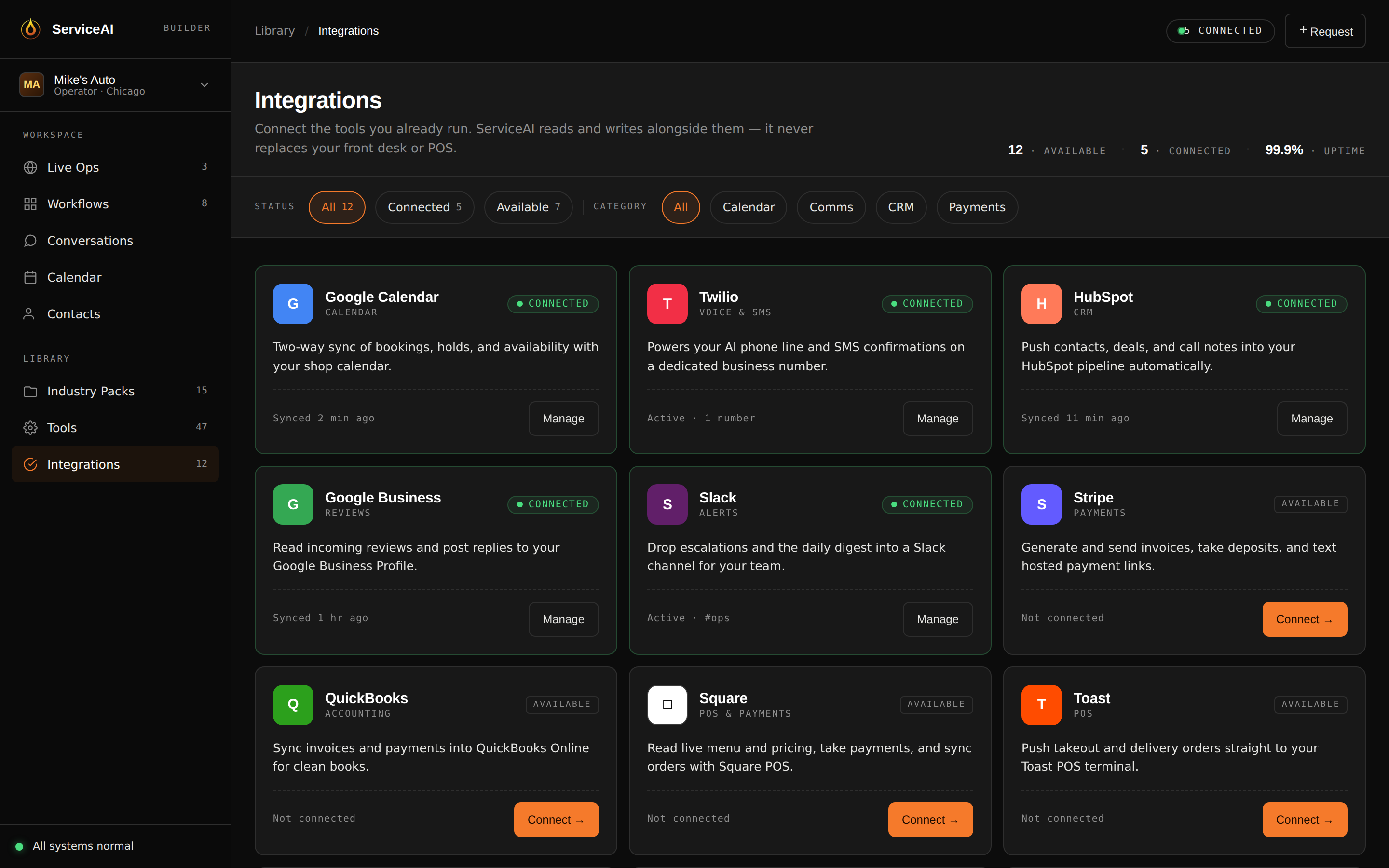This screenshot has width=1389, height=868.
Task: Click HubSpot orange H logo
Action: [x=1042, y=304]
